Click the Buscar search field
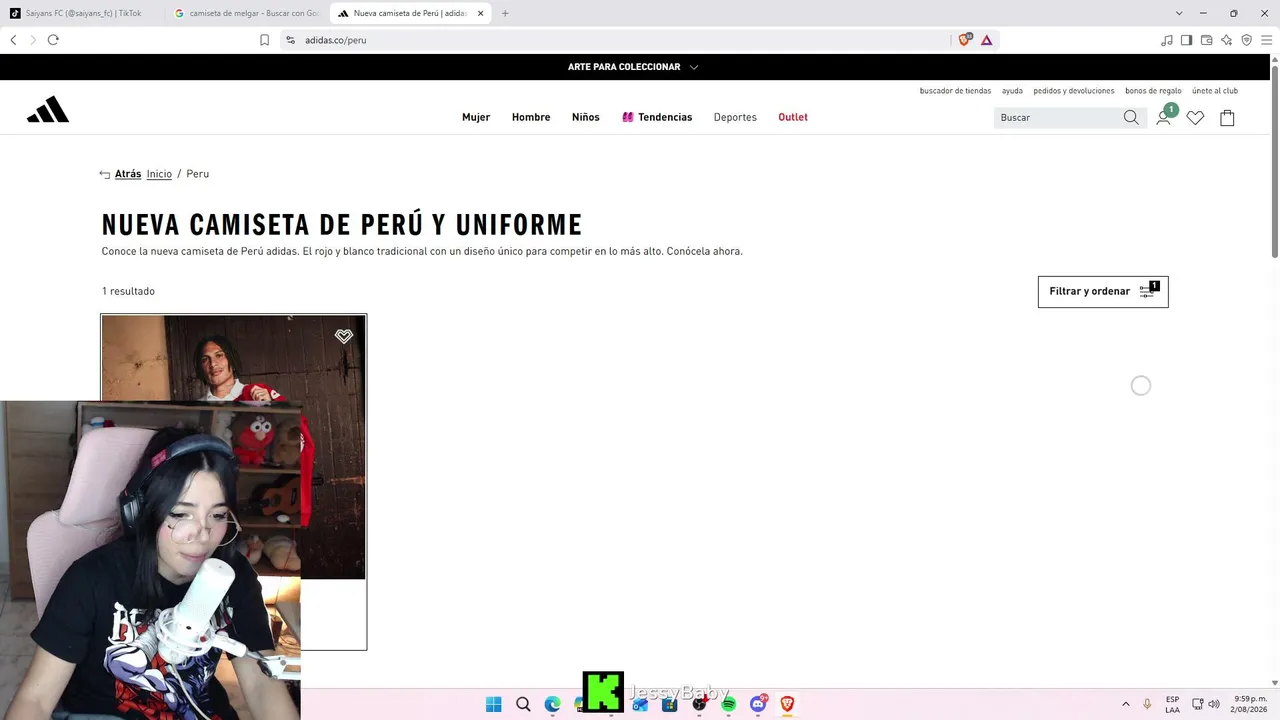This screenshot has width=1280, height=720. tap(1058, 117)
